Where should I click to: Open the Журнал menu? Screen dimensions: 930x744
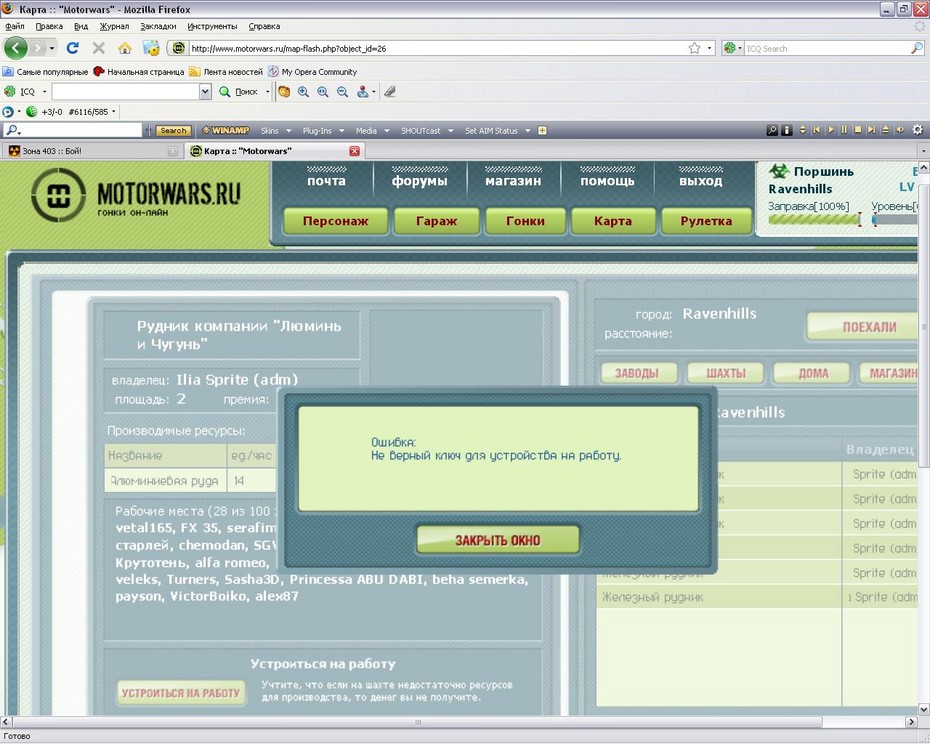[x=114, y=26]
